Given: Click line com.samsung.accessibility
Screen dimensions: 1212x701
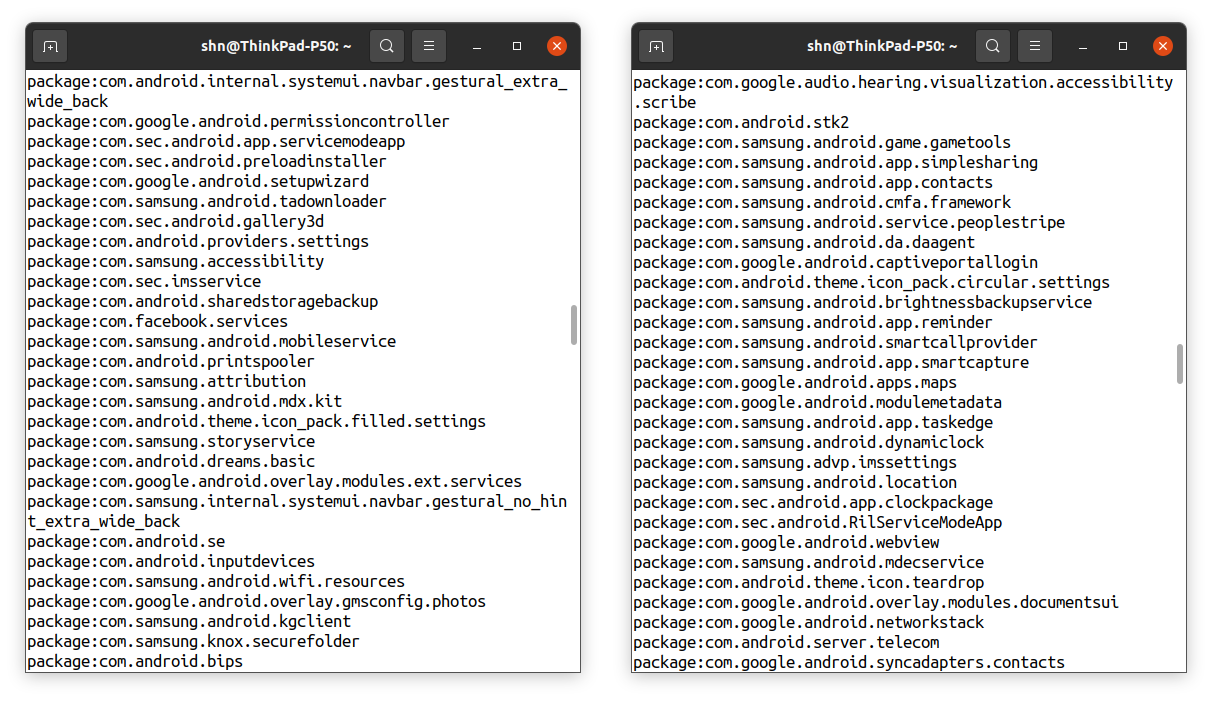Looking at the screenshot, I should pos(176,262).
